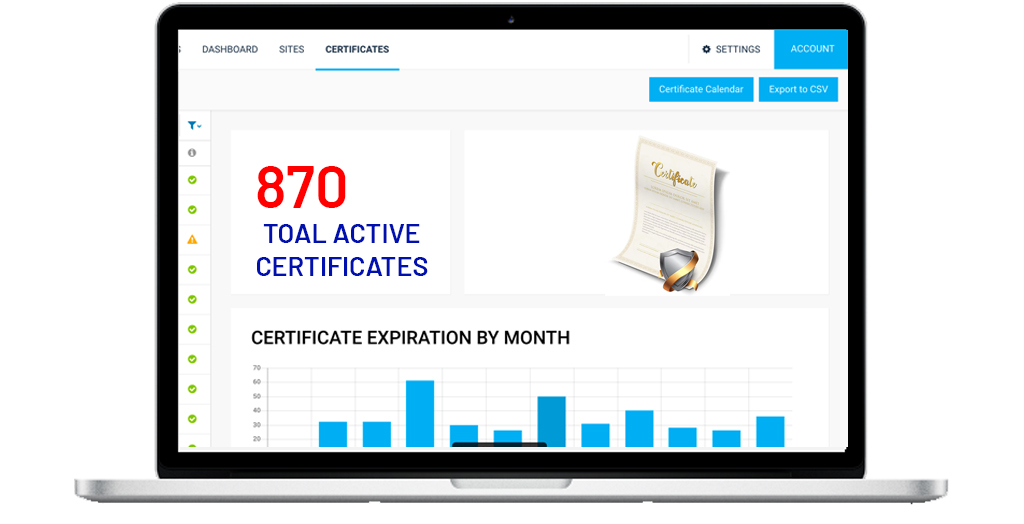Click the certificate scroll with shield image

[x=668, y=215]
